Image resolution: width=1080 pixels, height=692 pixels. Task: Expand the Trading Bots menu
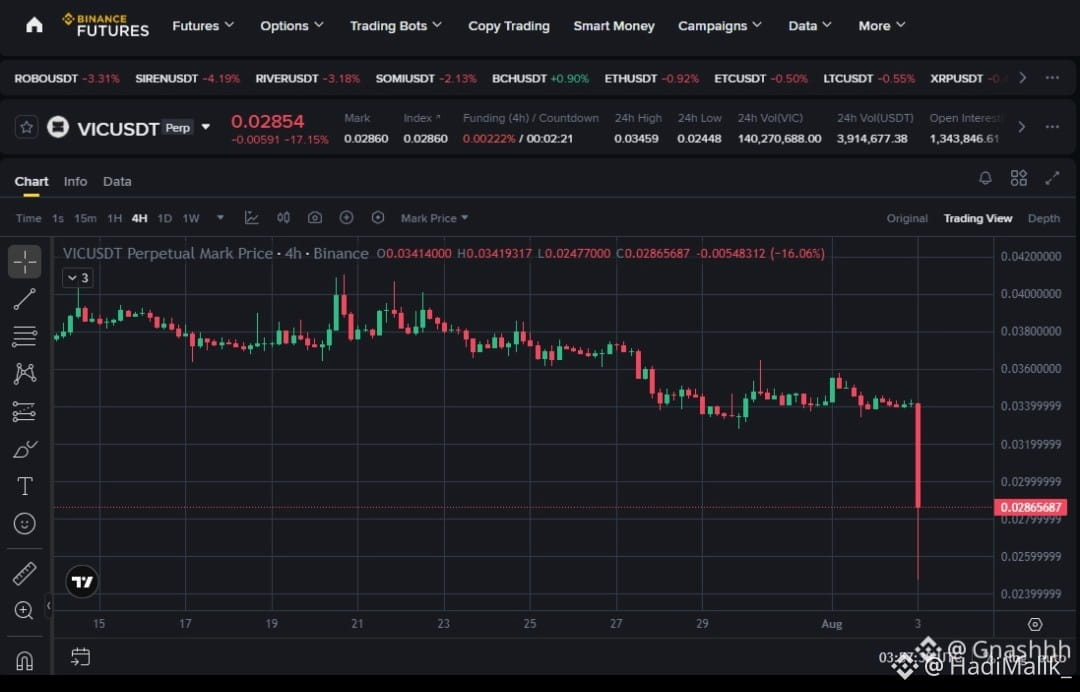[x=395, y=25]
